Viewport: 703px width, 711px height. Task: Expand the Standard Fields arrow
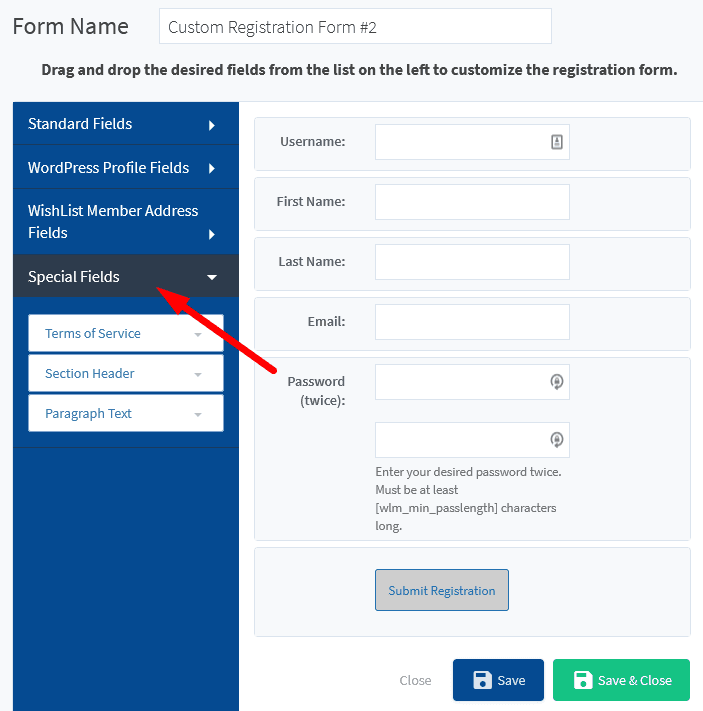coord(212,125)
